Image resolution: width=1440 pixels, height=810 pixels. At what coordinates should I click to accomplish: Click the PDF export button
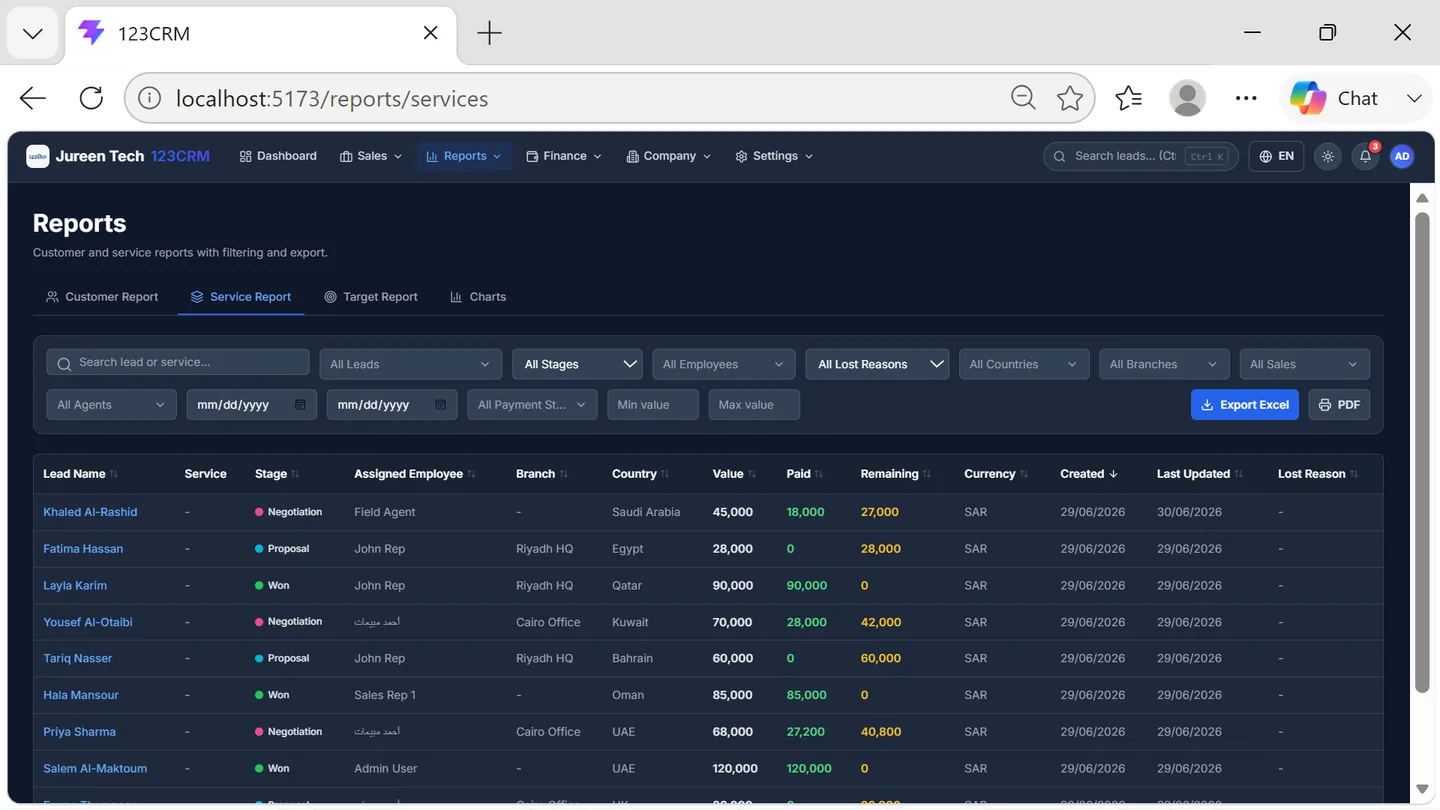(x=1339, y=405)
